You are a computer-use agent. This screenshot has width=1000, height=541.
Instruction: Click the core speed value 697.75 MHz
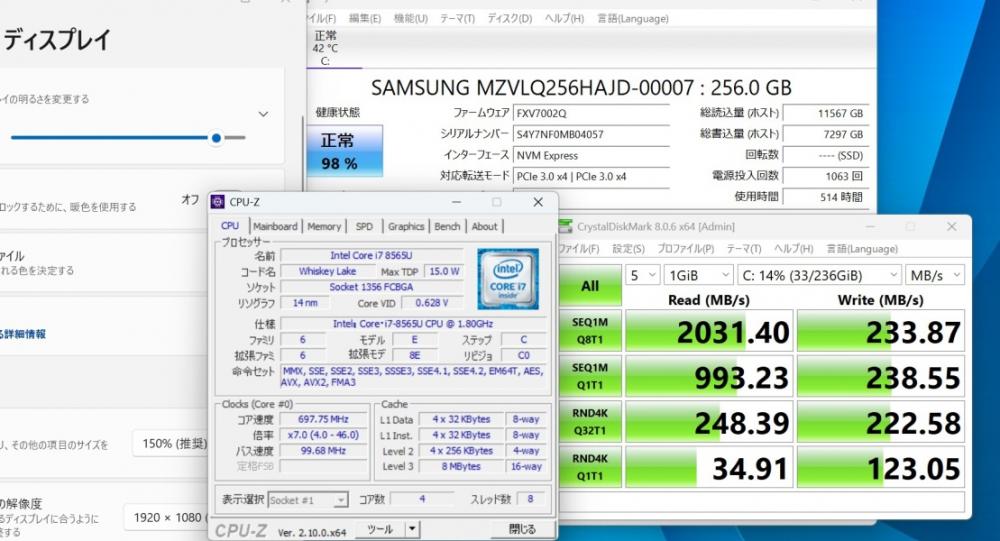pyautogui.click(x=323, y=420)
